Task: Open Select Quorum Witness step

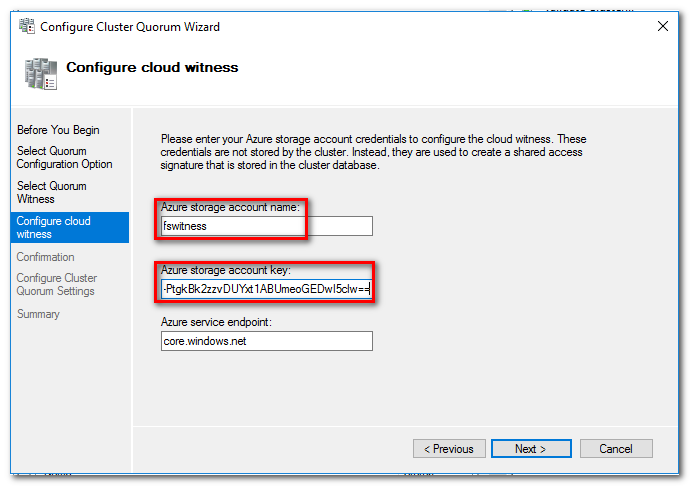Action: 51,192
